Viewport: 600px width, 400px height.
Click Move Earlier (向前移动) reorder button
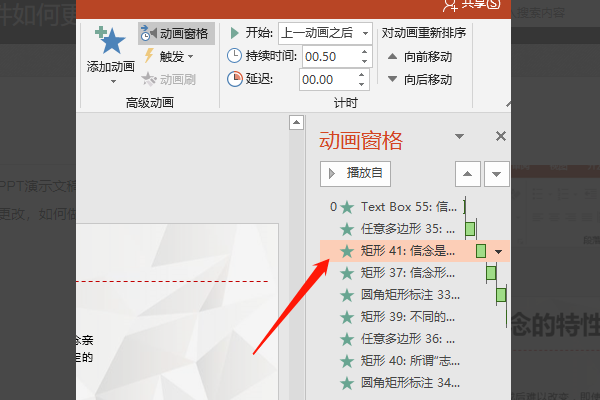pos(418,57)
